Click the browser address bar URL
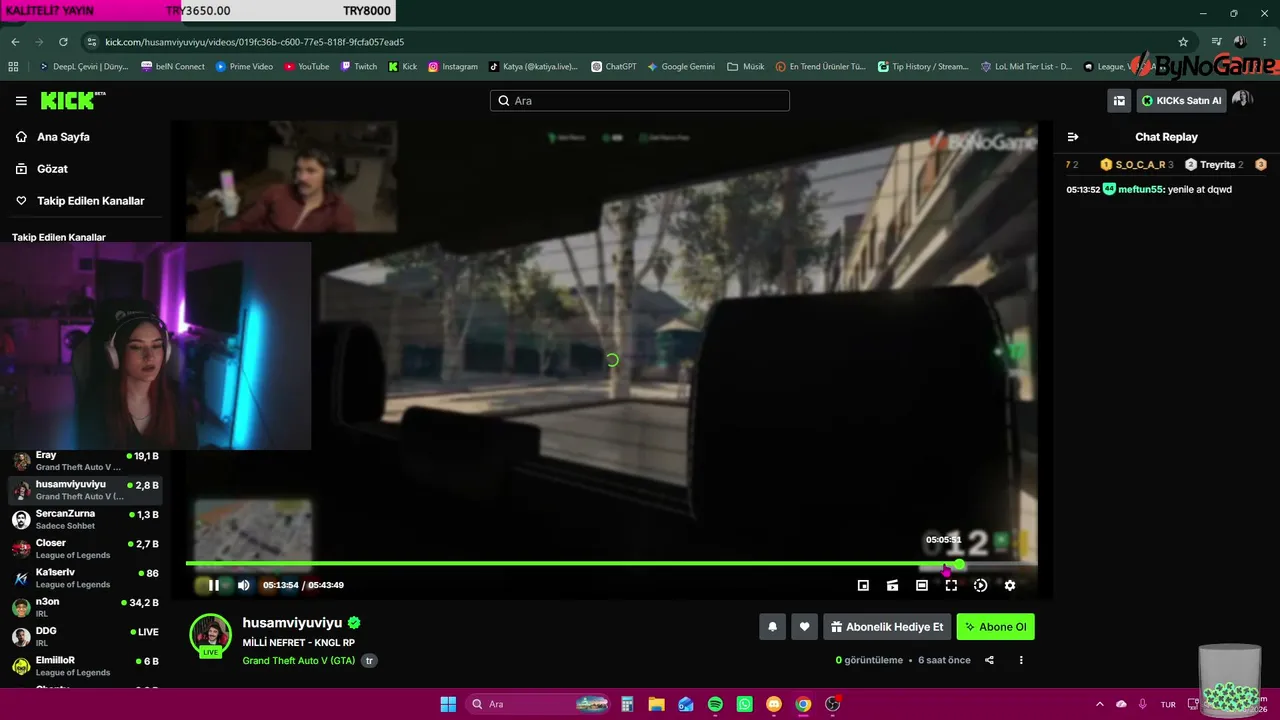The width and height of the screenshot is (1280, 720). [x=254, y=42]
